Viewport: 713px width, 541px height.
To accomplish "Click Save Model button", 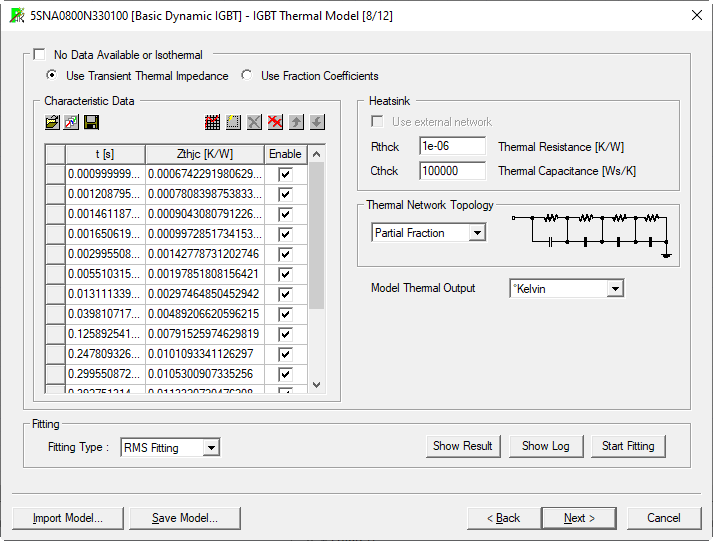I will tap(185, 518).
